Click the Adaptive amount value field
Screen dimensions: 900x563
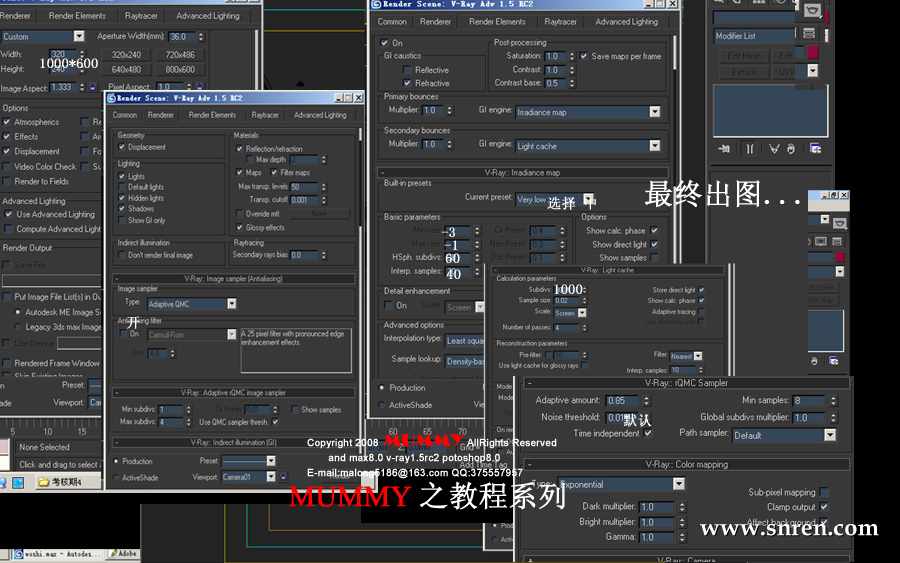pyautogui.click(x=623, y=400)
